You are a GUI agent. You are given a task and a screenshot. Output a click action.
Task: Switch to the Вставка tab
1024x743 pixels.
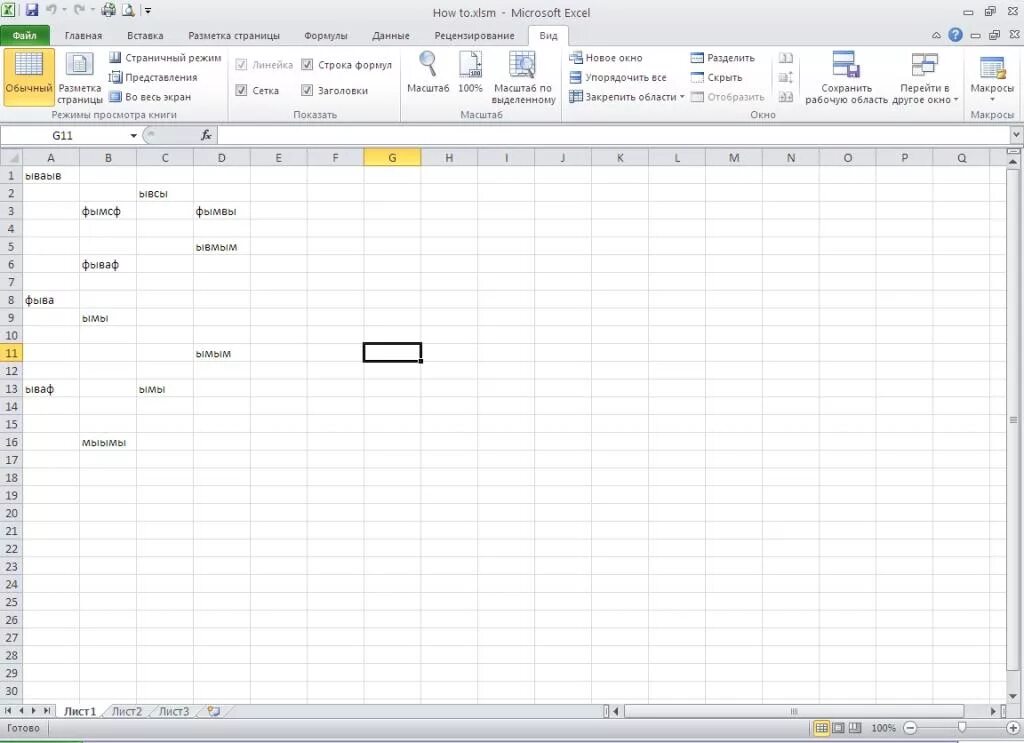pos(145,35)
